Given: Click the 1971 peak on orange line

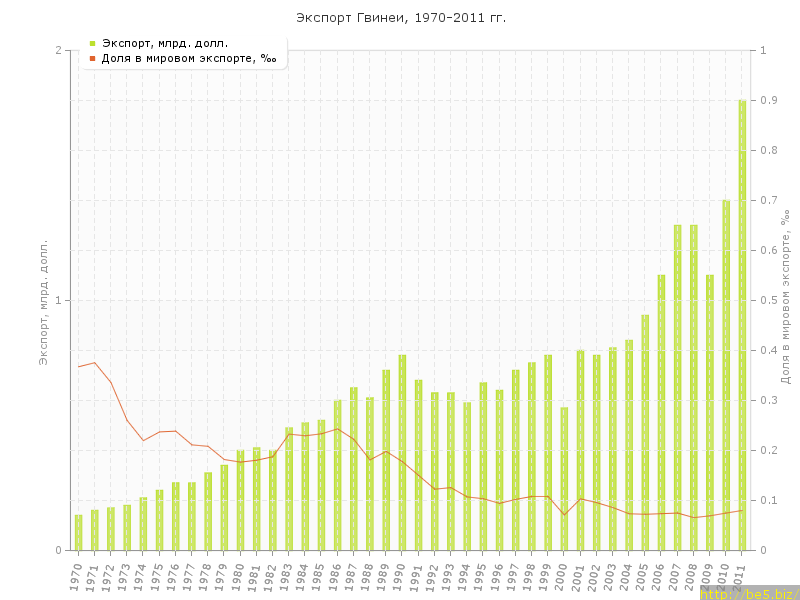Looking at the screenshot, I should [94, 362].
